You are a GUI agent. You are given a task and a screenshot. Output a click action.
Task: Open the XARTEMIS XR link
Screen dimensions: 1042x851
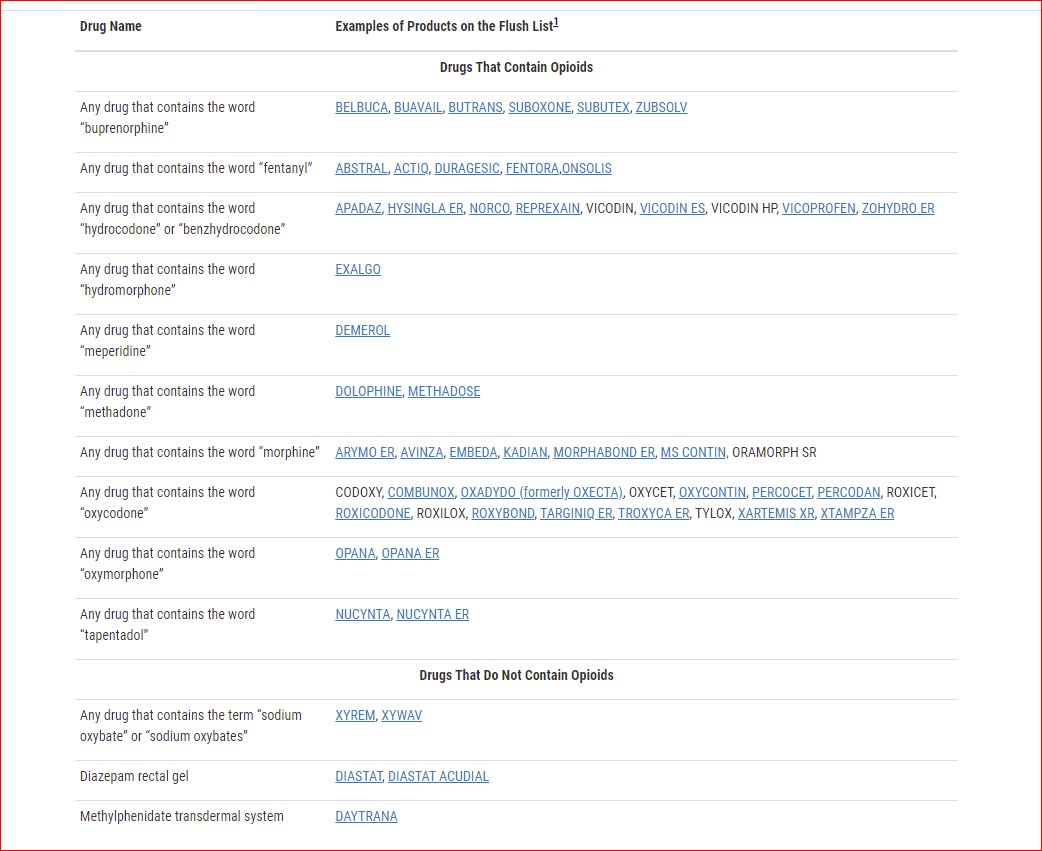[x=776, y=514]
